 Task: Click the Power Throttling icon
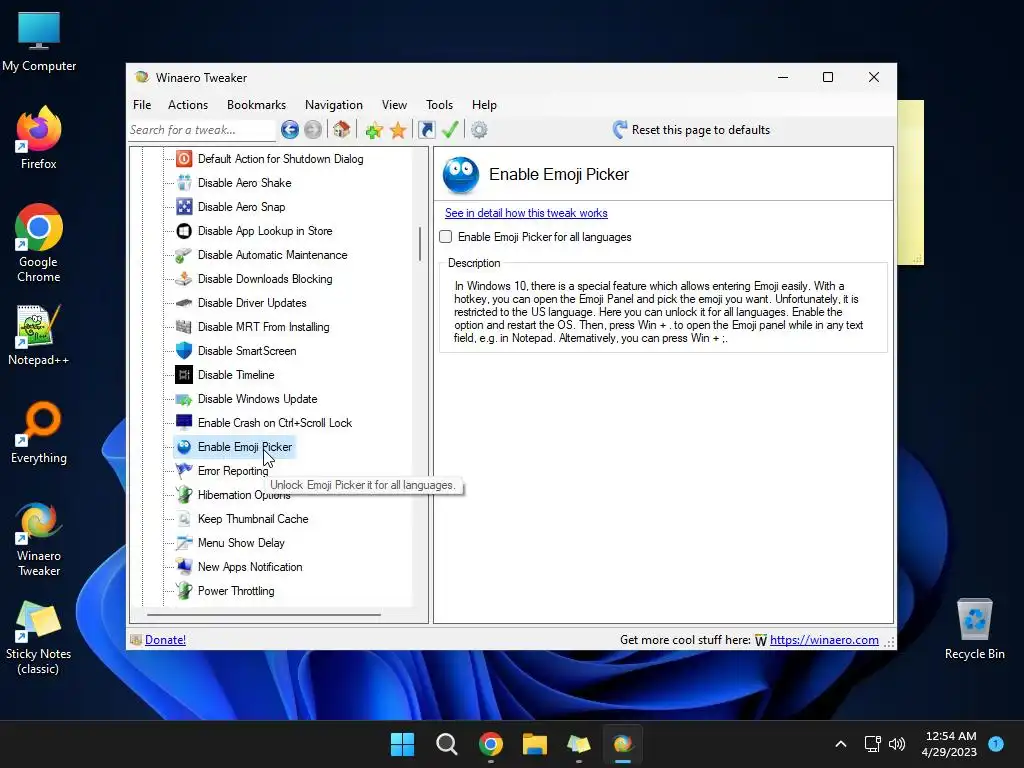(184, 591)
